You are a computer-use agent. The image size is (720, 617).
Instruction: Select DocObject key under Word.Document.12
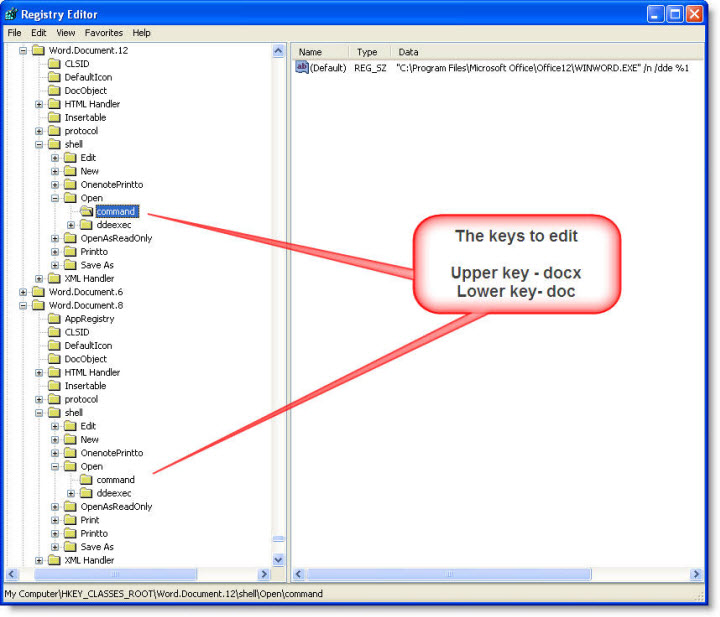(x=85, y=90)
